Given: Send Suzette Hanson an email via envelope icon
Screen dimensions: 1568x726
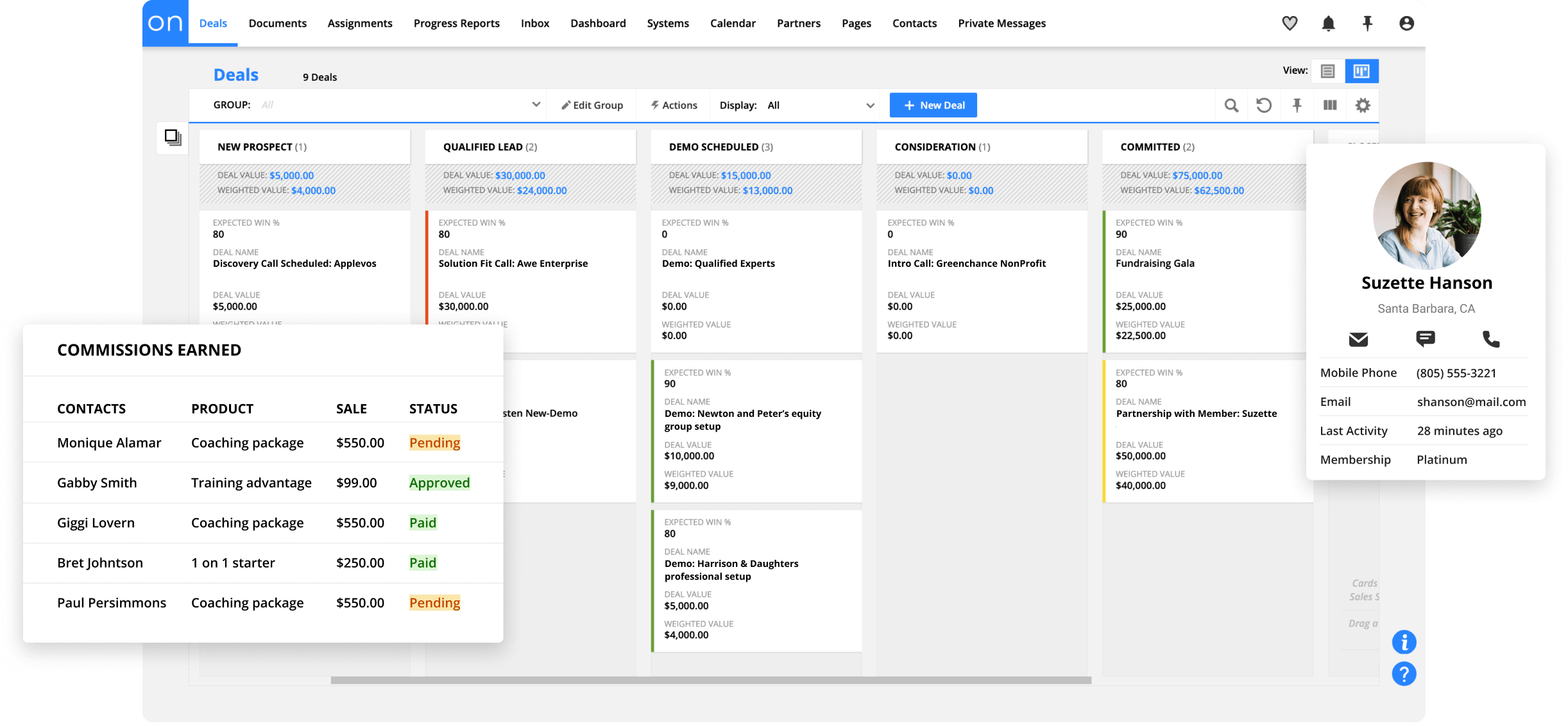Looking at the screenshot, I should coord(1359,340).
